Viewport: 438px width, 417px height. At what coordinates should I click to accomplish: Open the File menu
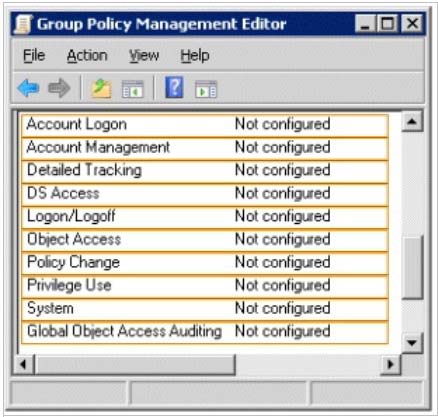coord(34,55)
